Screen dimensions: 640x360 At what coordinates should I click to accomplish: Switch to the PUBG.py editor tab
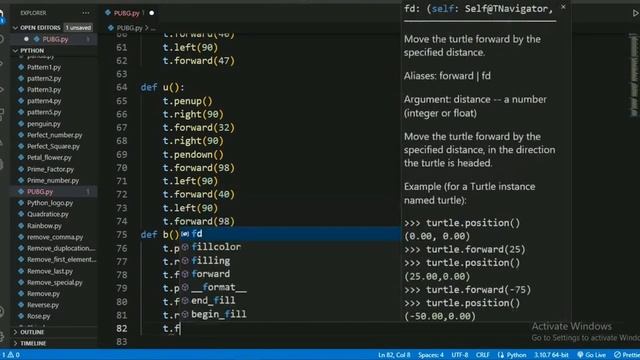click(x=126, y=13)
